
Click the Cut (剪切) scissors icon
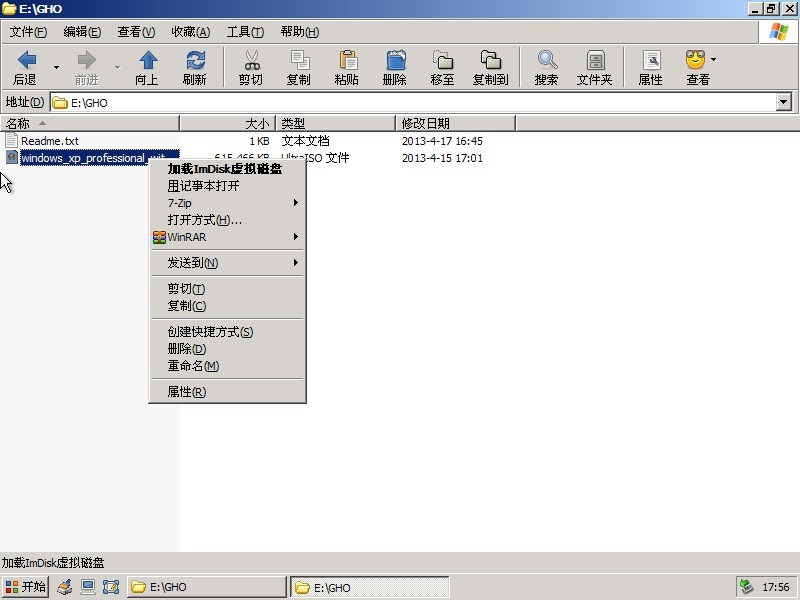click(x=251, y=60)
